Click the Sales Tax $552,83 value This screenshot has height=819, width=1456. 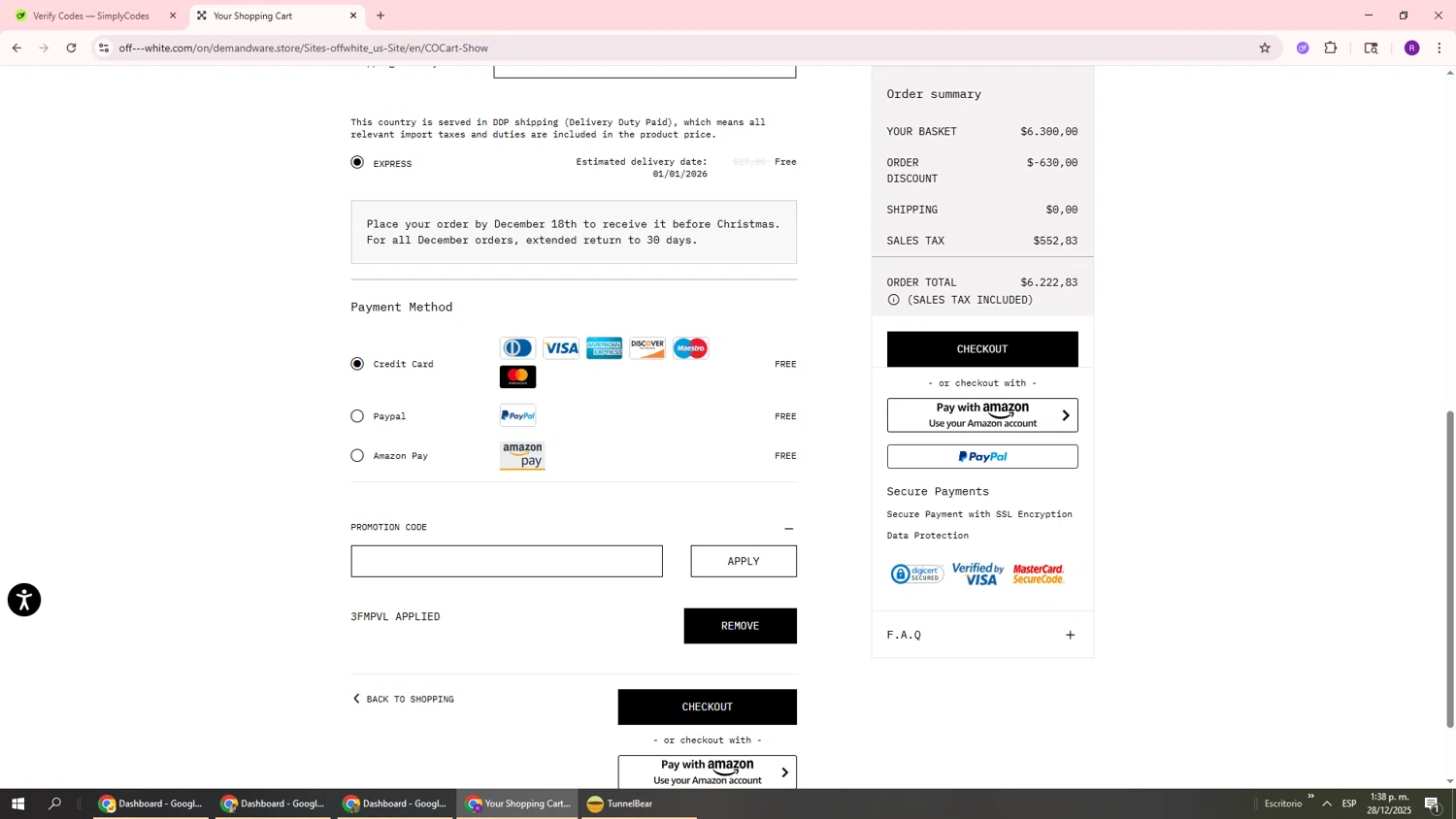point(1055,241)
